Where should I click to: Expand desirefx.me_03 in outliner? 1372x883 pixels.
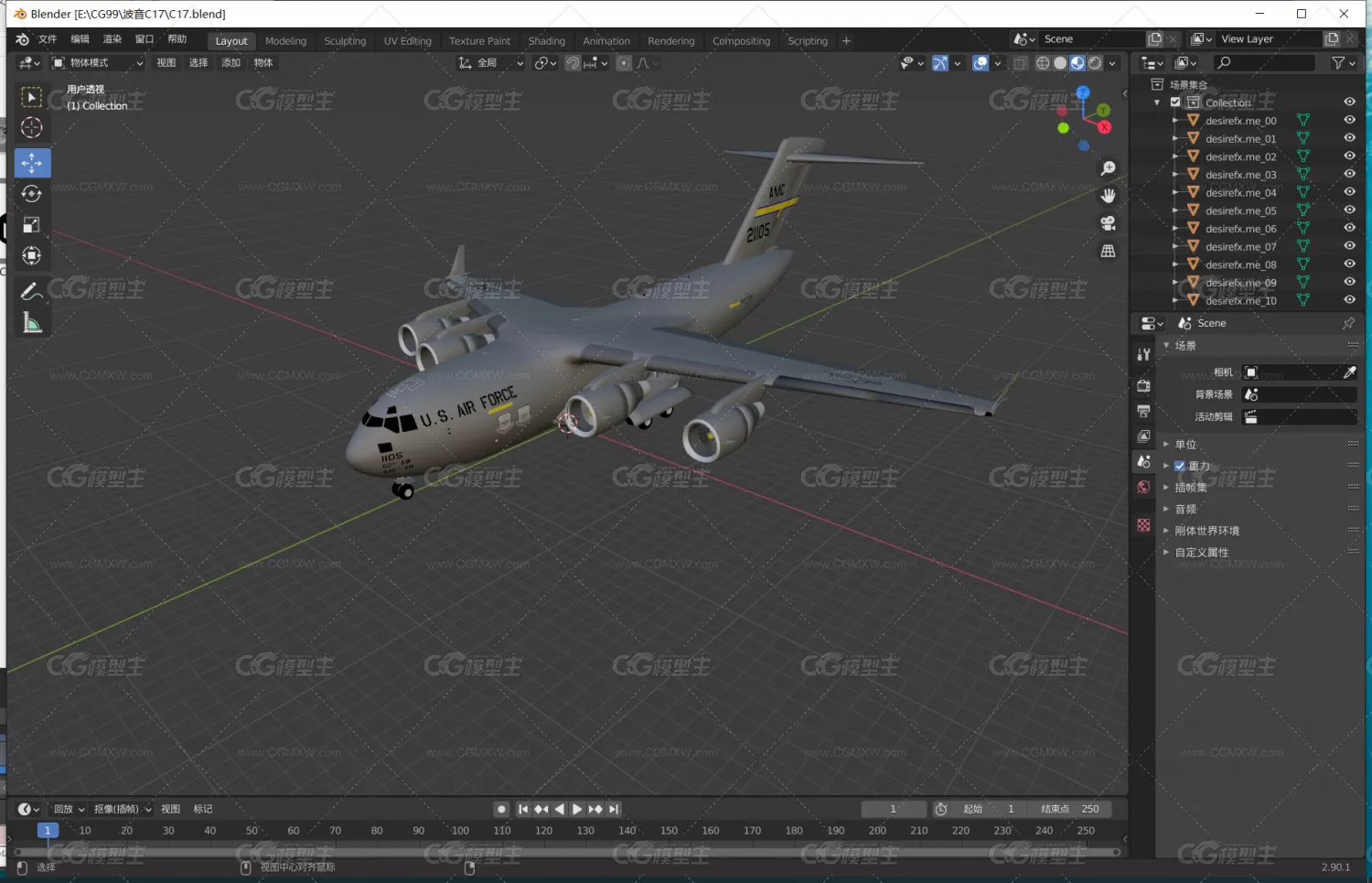tap(1175, 174)
